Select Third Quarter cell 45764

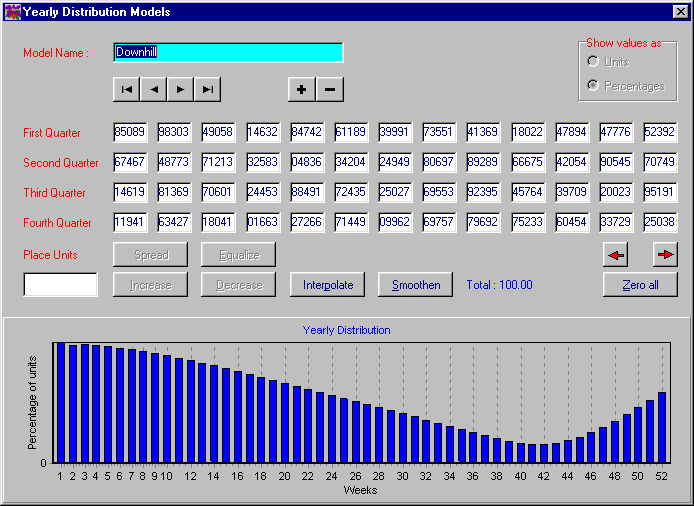(x=528, y=192)
